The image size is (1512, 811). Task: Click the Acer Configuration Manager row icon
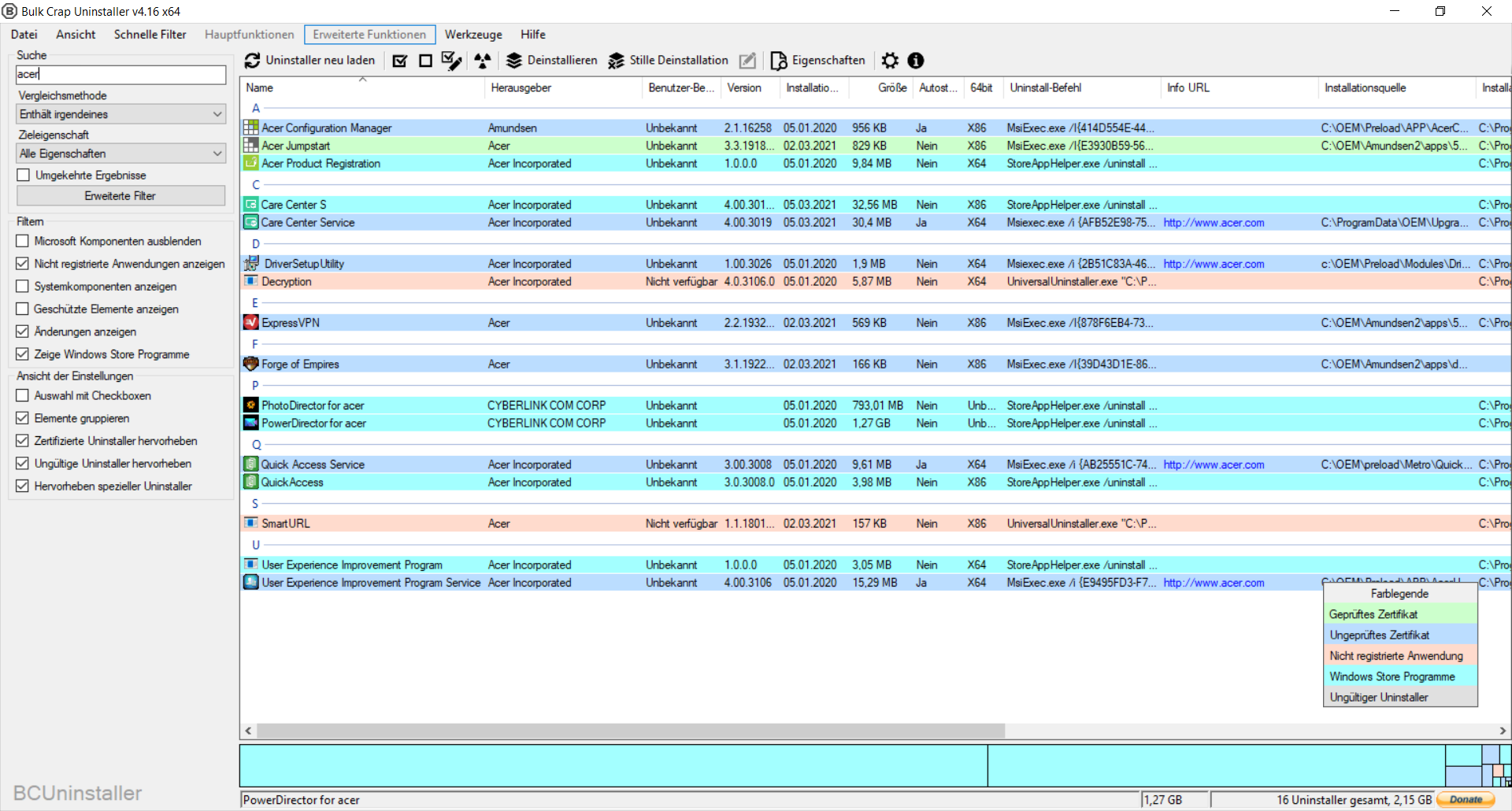coord(251,128)
